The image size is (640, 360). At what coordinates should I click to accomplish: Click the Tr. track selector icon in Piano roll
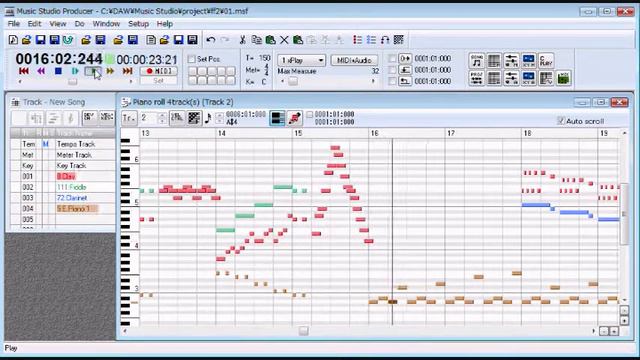[x=129, y=118]
